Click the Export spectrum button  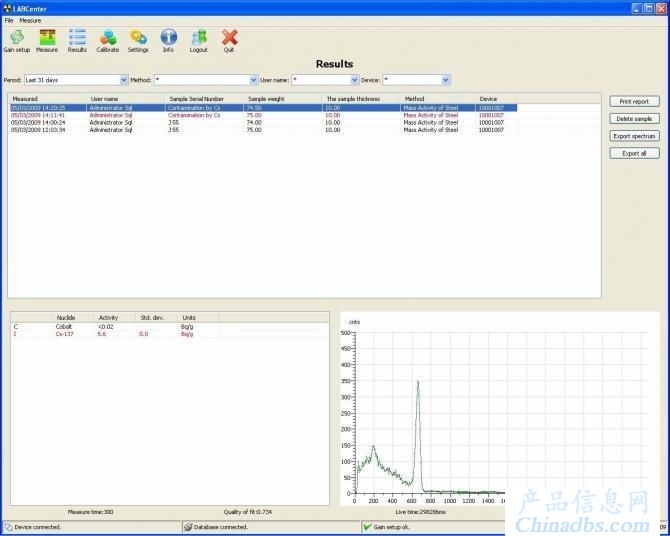[634, 136]
